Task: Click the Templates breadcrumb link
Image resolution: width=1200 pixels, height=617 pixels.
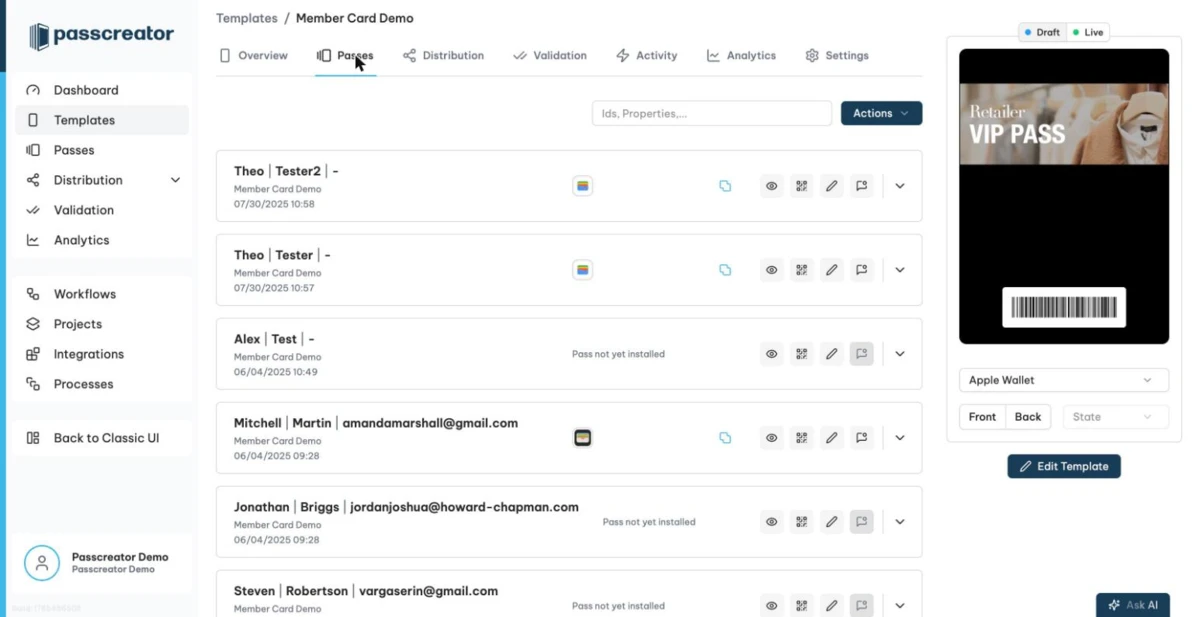Action: click(247, 18)
